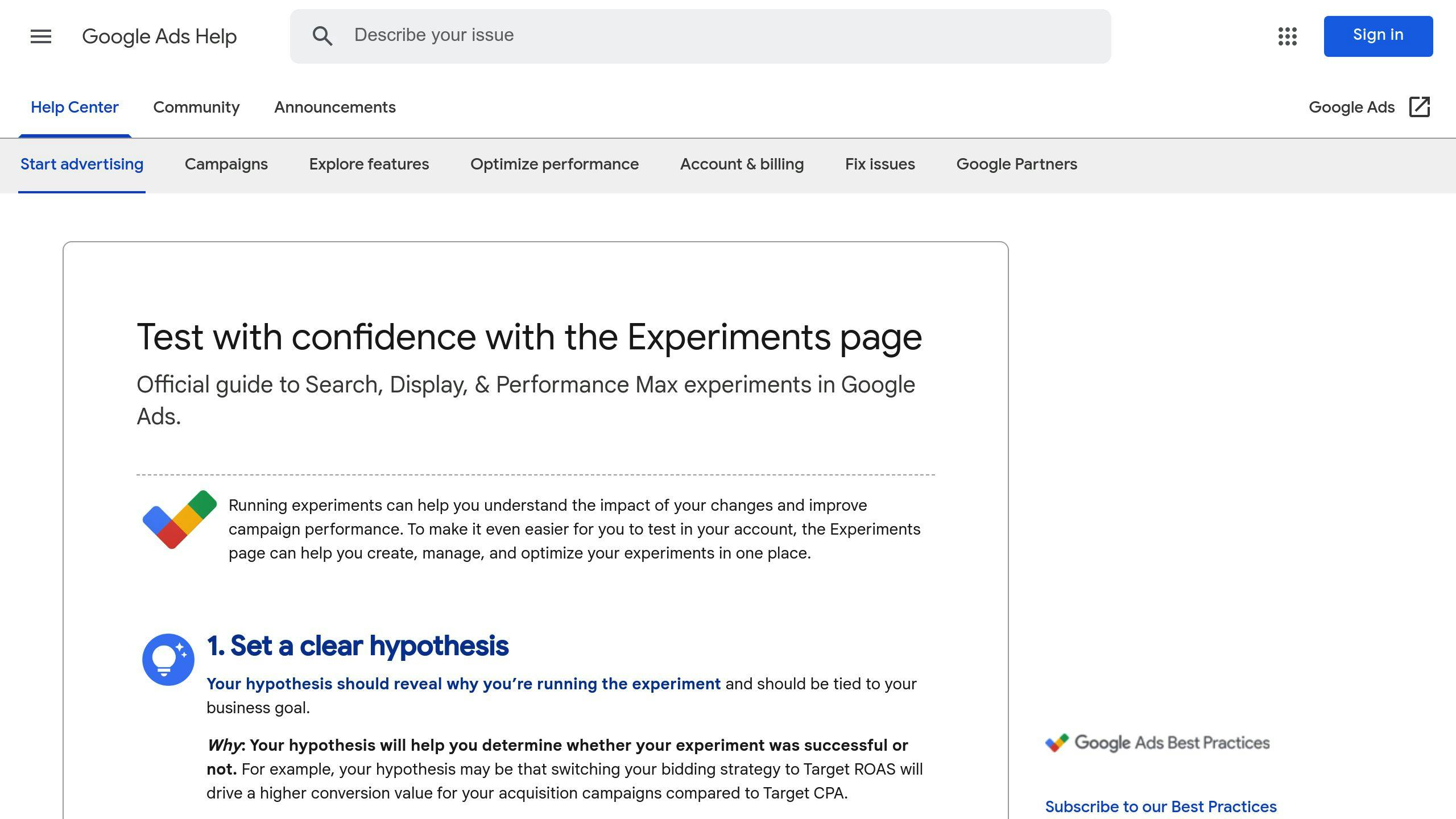Click the Running experiments can help paragraph
This screenshot has height=819, width=1456.
point(574,530)
